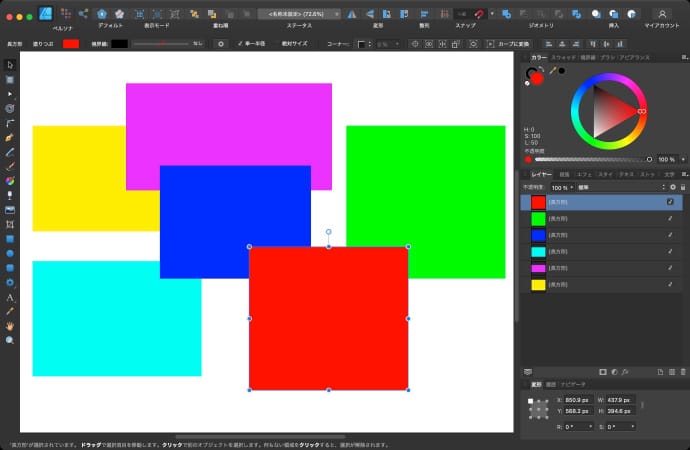
Task: Click the eyedropper in the Color panel
Action: tap(552, 71)
